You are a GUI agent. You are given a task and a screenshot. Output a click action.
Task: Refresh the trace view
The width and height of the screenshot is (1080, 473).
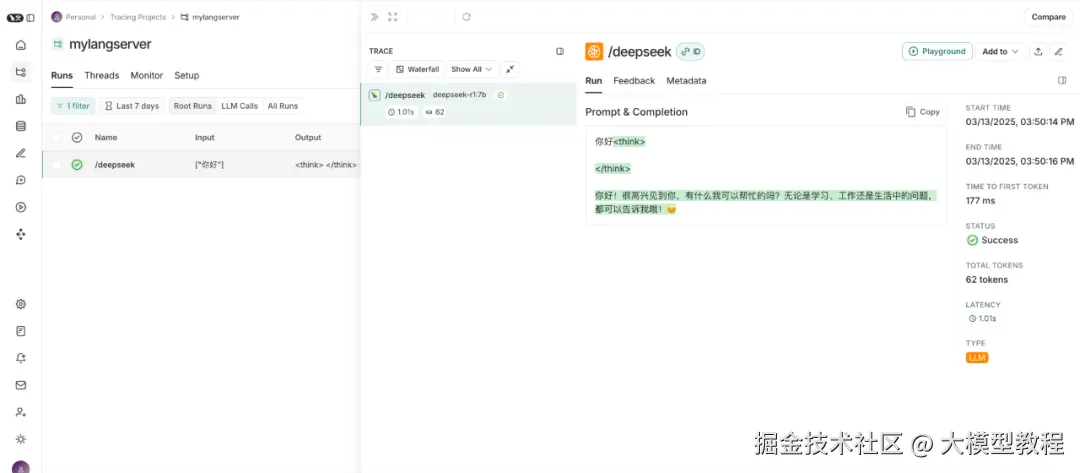[466, 17]
